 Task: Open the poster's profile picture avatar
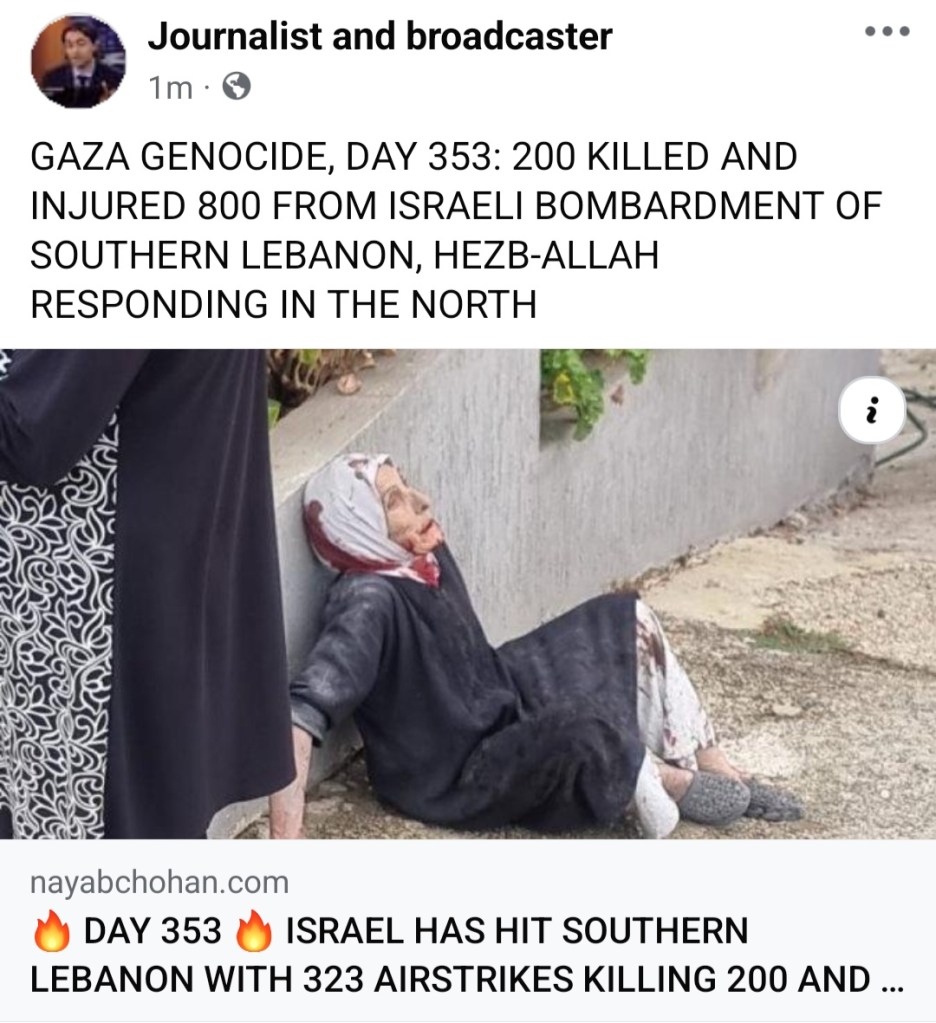point(78,61)
